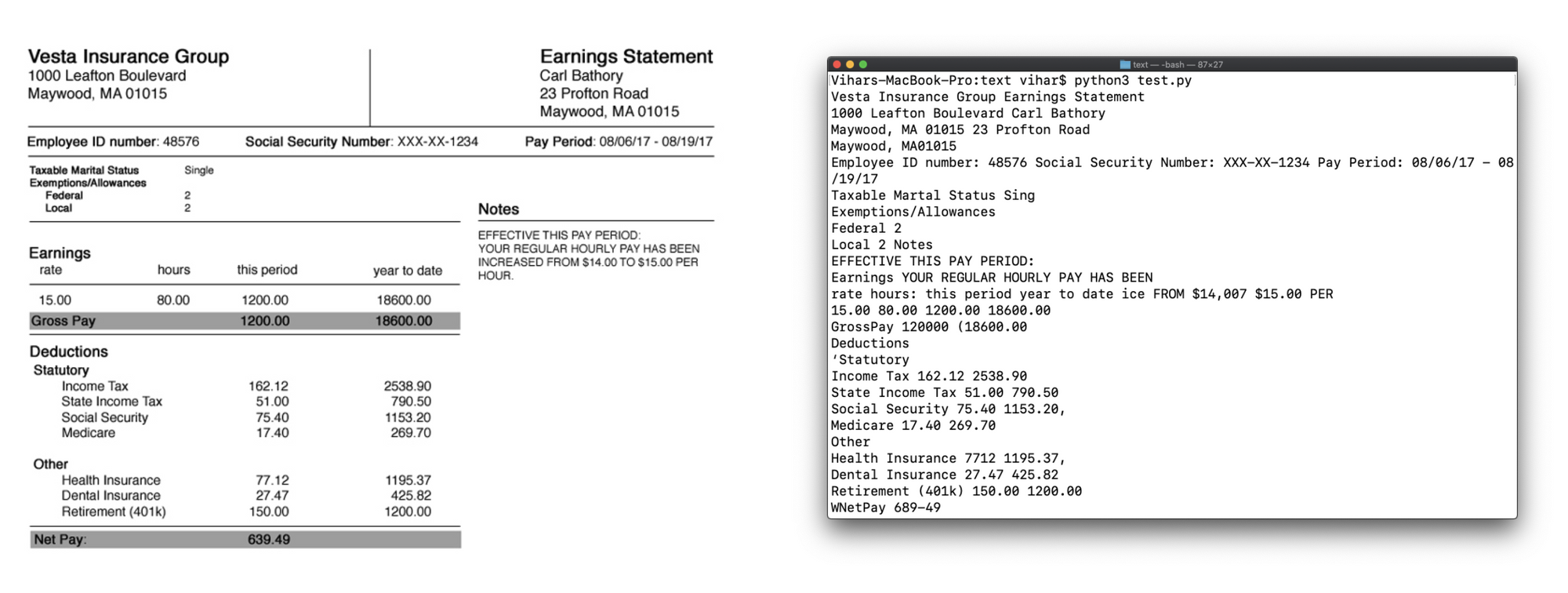The width and height of the screenshot is (1568, 593).
Task: Click the gray 'Gross Pay' row
Action: (245, 321)
